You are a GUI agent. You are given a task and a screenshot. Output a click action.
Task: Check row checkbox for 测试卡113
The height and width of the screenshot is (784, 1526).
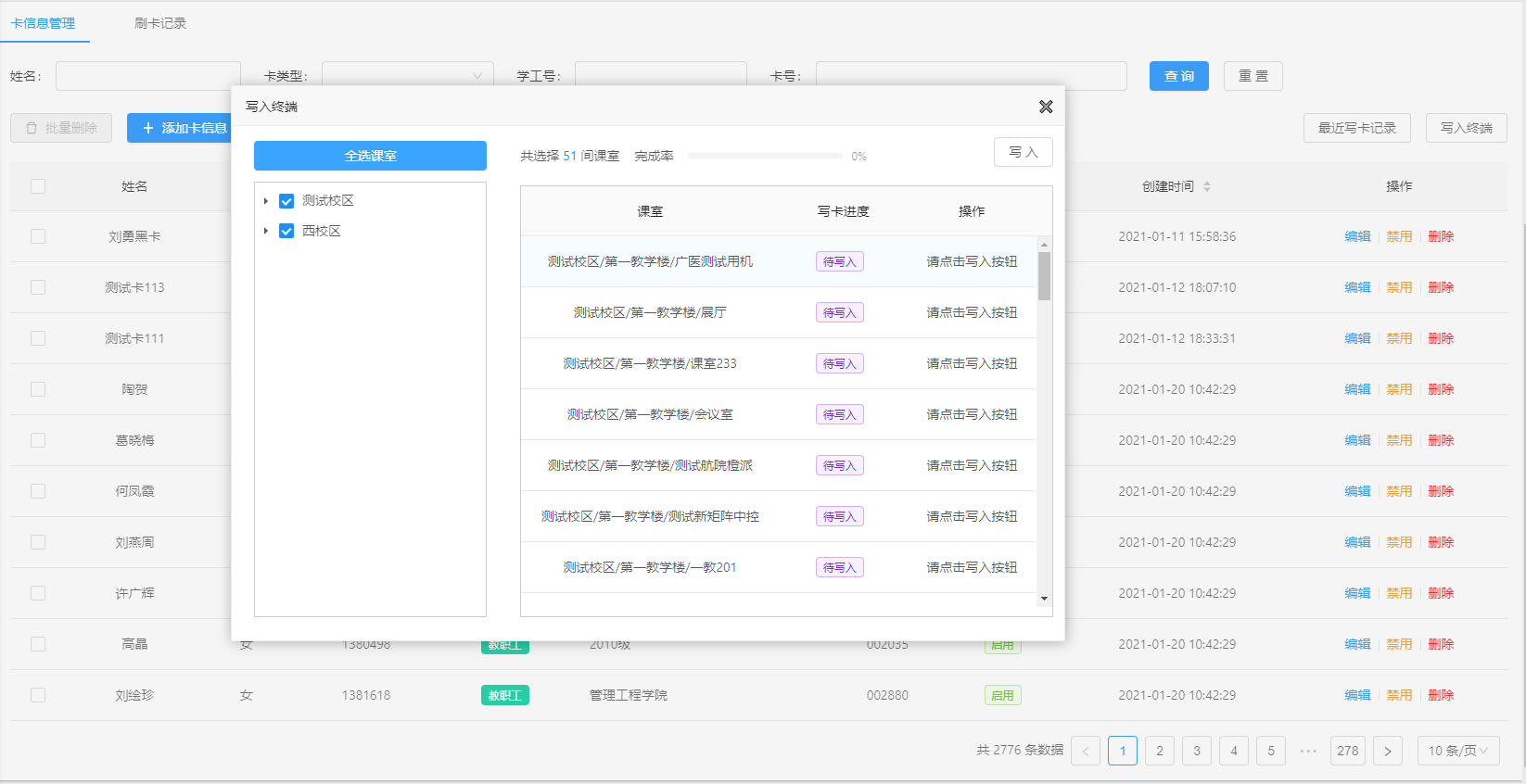(x=38, y=287)
